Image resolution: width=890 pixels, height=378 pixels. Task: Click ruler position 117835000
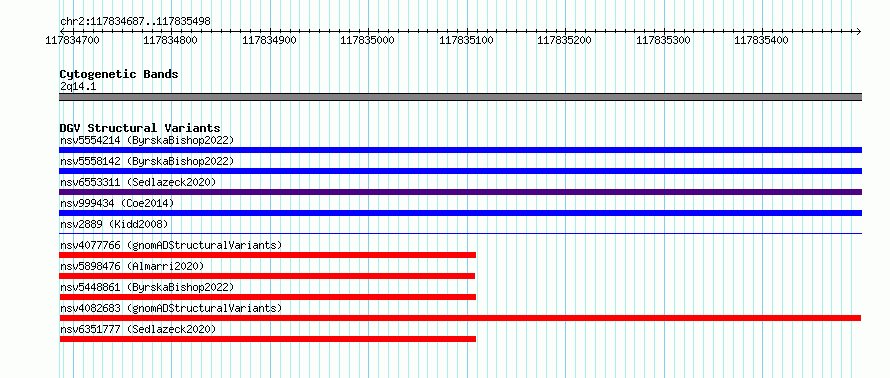[x=368, y=41]
